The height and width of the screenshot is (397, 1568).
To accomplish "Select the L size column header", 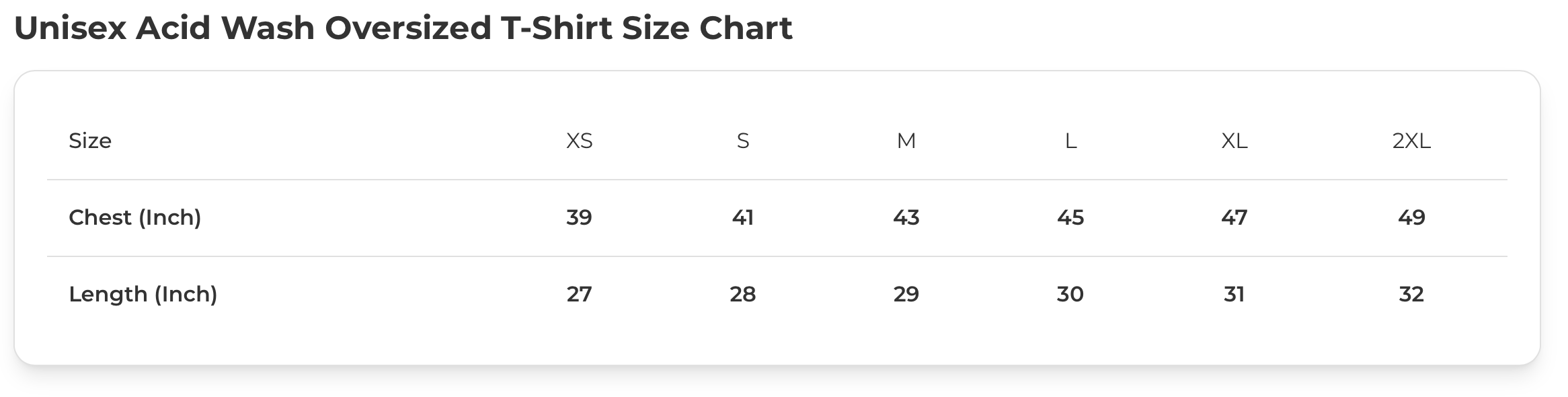I will pyautogui.click(x=1070, y=141).
